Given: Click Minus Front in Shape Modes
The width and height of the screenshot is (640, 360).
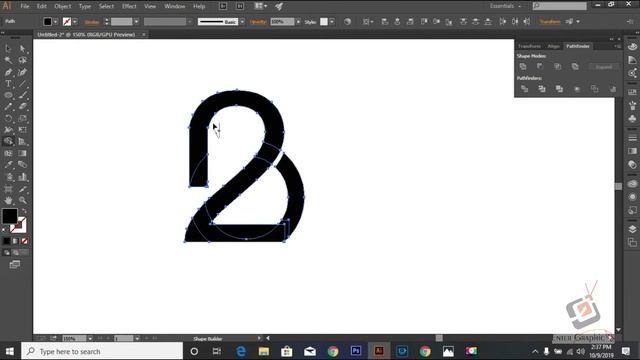Looking at the screenshot, I should 540,67.
